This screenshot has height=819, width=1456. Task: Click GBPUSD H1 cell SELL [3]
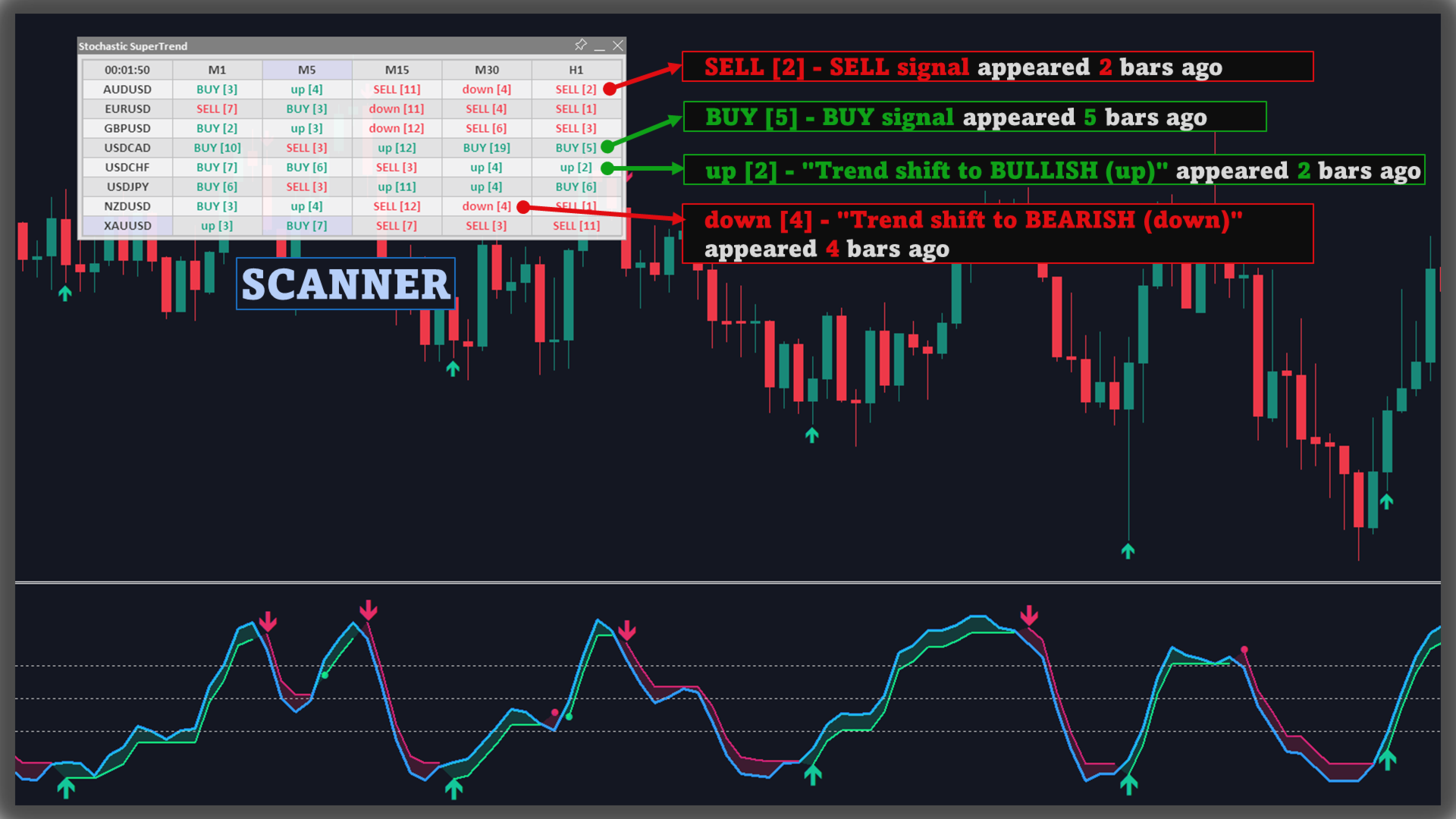click(576, 128)
